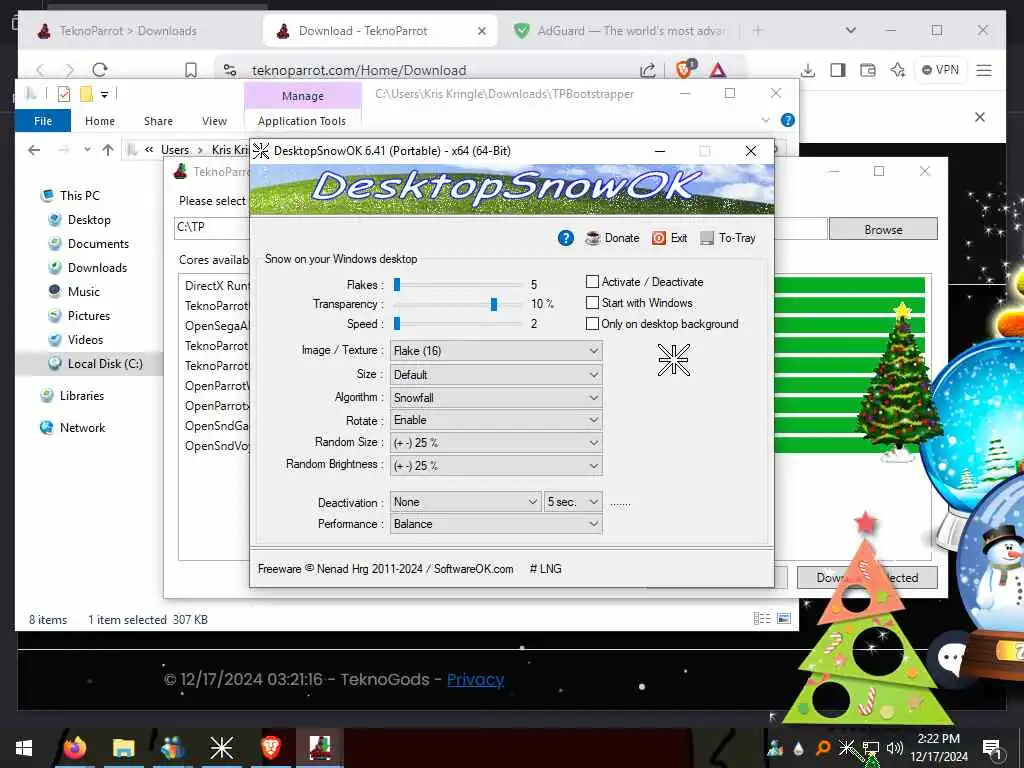Image resolution: width=1024 pixels, height=768 pixels.
Task: Open the Random Size dropdown
Action: [496, 443]
